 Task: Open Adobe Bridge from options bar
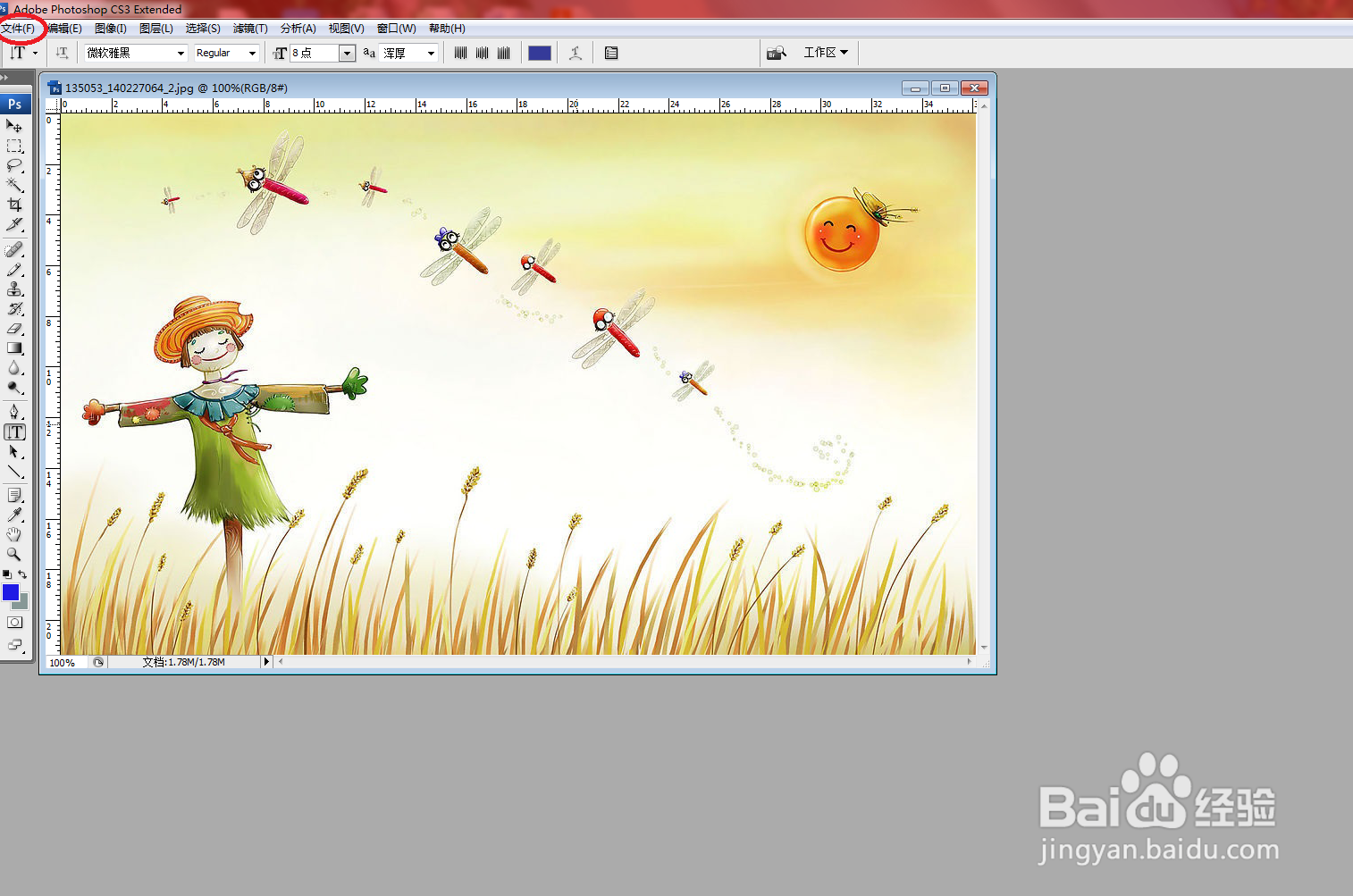(777, 53)
